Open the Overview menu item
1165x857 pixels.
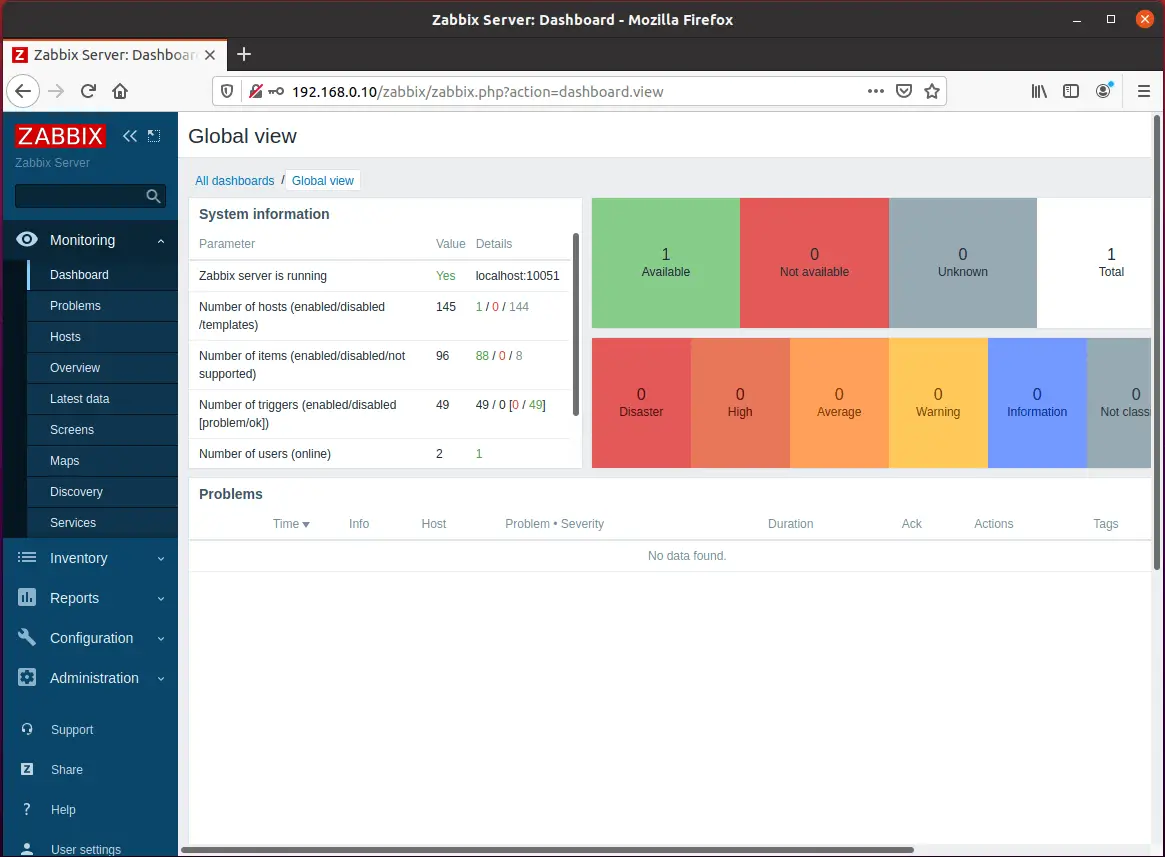pyautogui.click(x=103, y=368)
